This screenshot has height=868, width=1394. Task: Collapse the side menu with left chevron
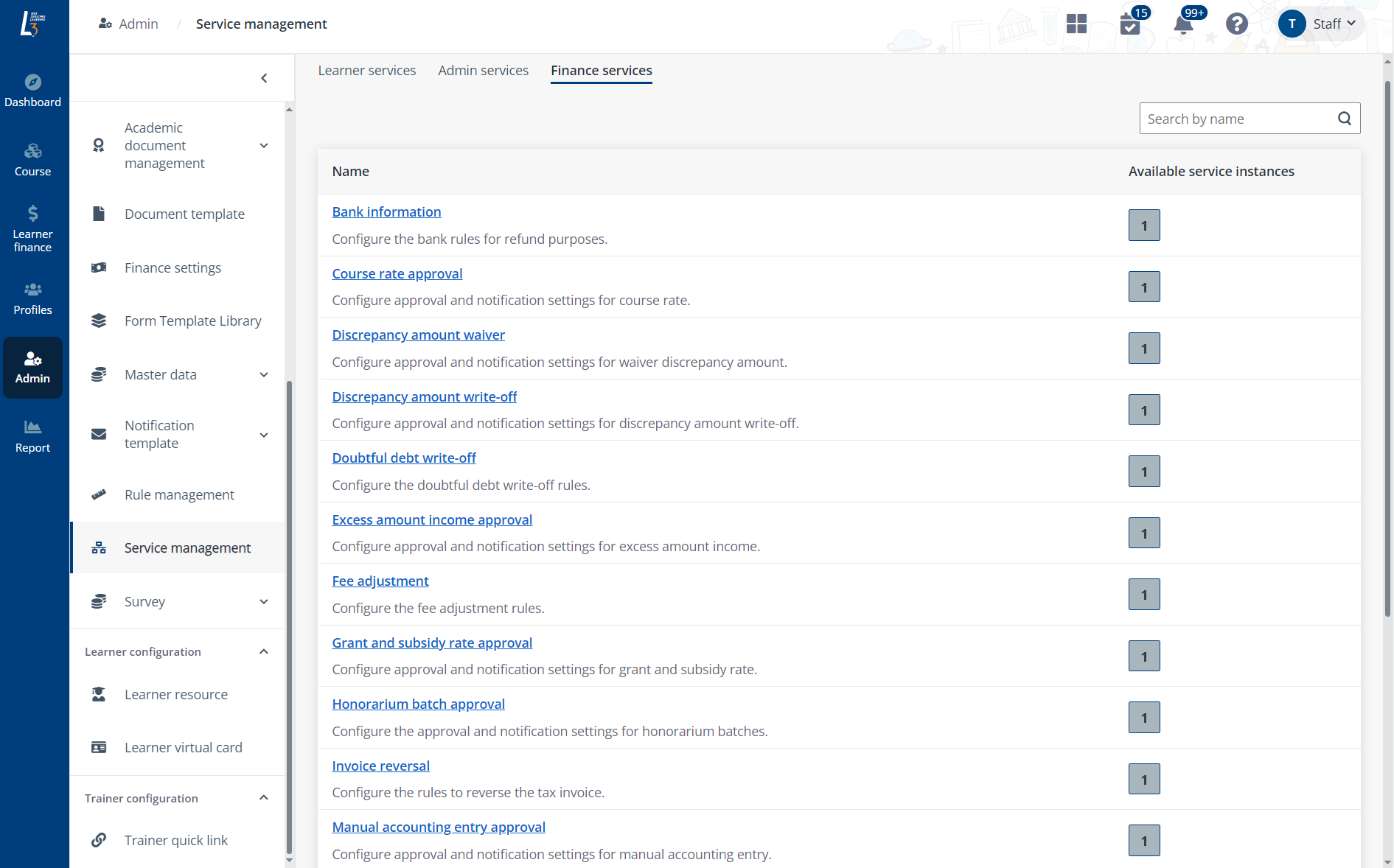pos(264,78)
